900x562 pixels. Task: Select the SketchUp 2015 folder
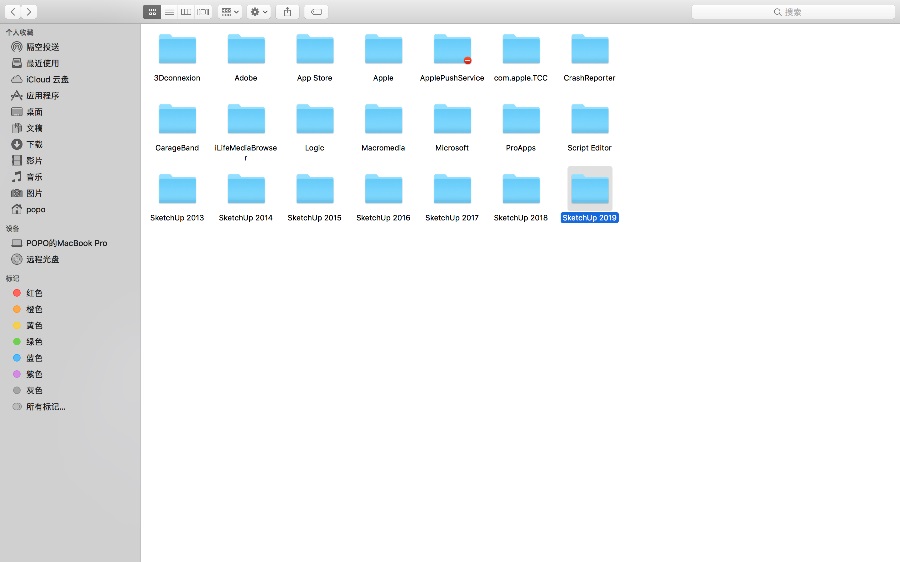pyautogui.click(x=315, y=189)
